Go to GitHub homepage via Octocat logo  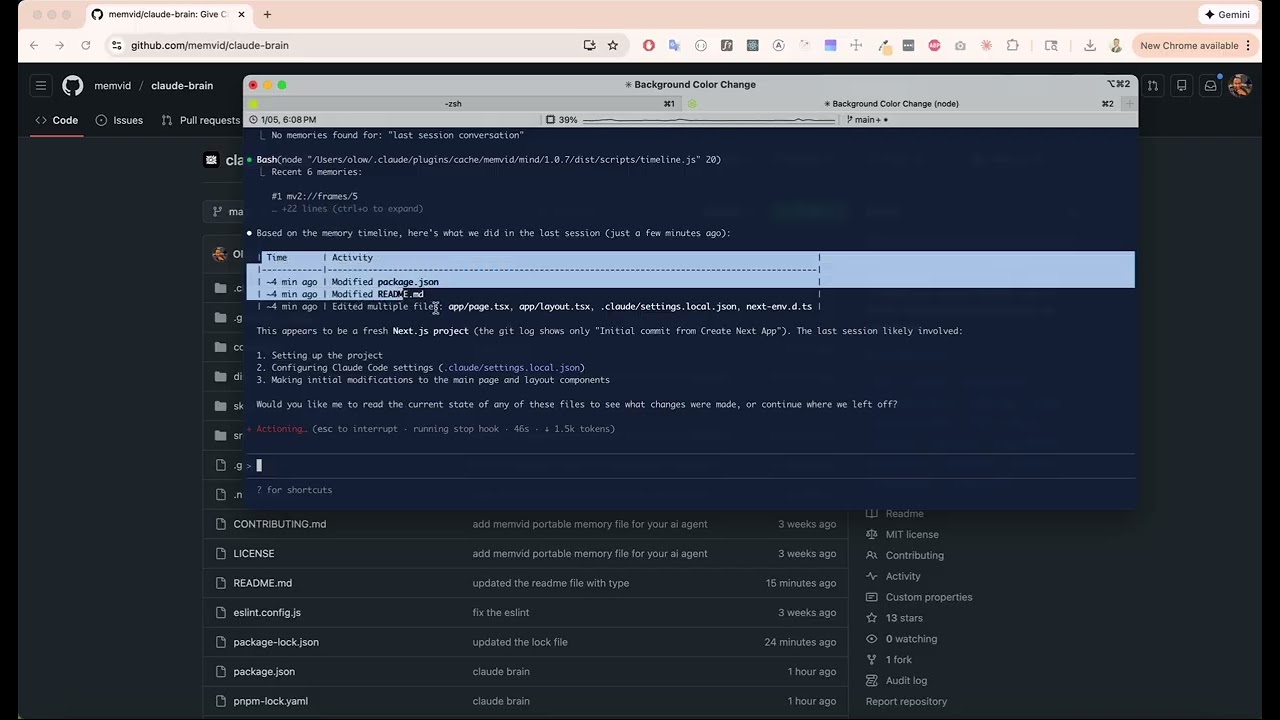[x=73, y=86]
